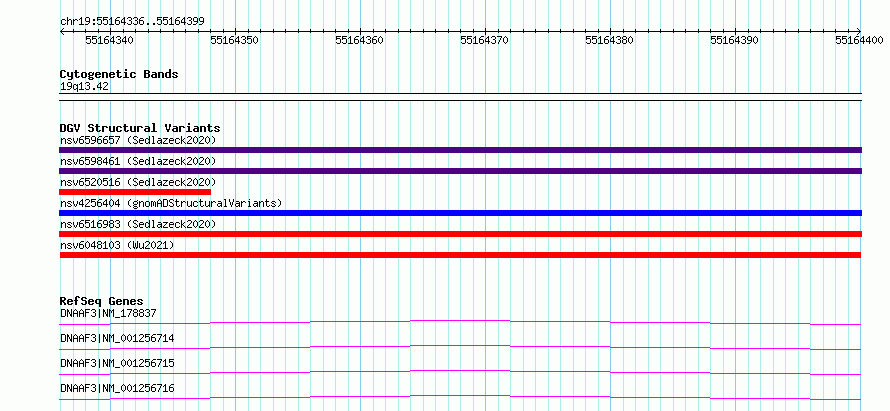Screen dimensions: 890x411
Task: Click gene label DNAAF3|NM_001256716
Action: (x=117, y=388)
